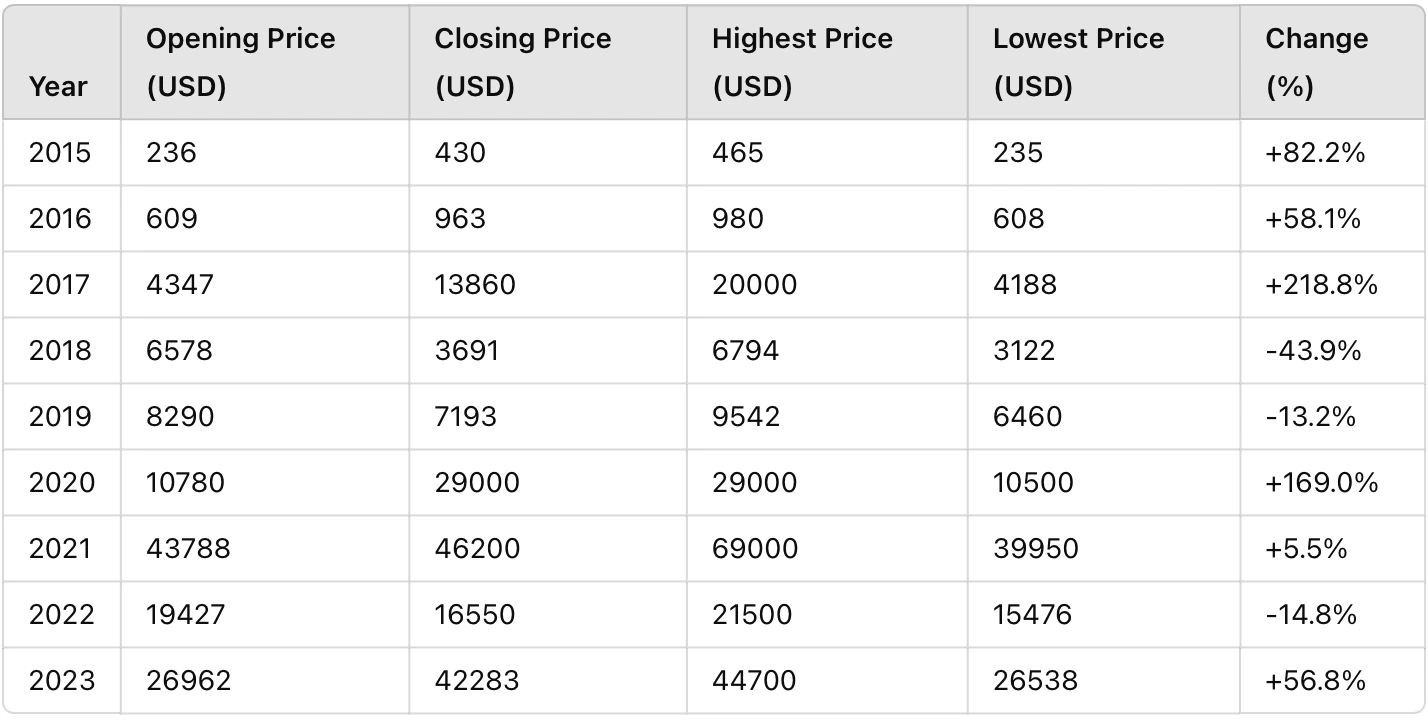Select the 2023 closing price 42283
1428x720 pixels.
[x=477, y=681]
